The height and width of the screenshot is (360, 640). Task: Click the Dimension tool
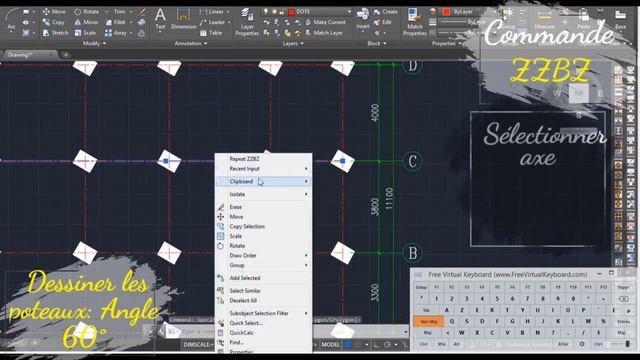pos(183,19)
